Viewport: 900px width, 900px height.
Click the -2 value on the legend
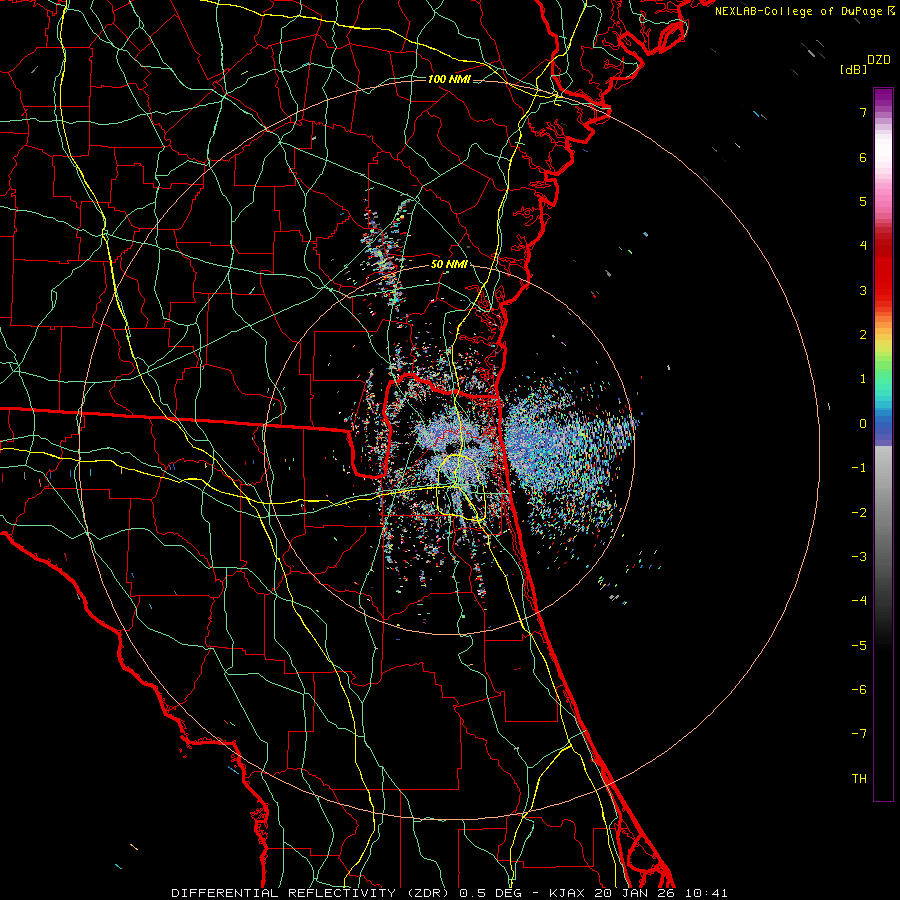(x=859, y=513)
